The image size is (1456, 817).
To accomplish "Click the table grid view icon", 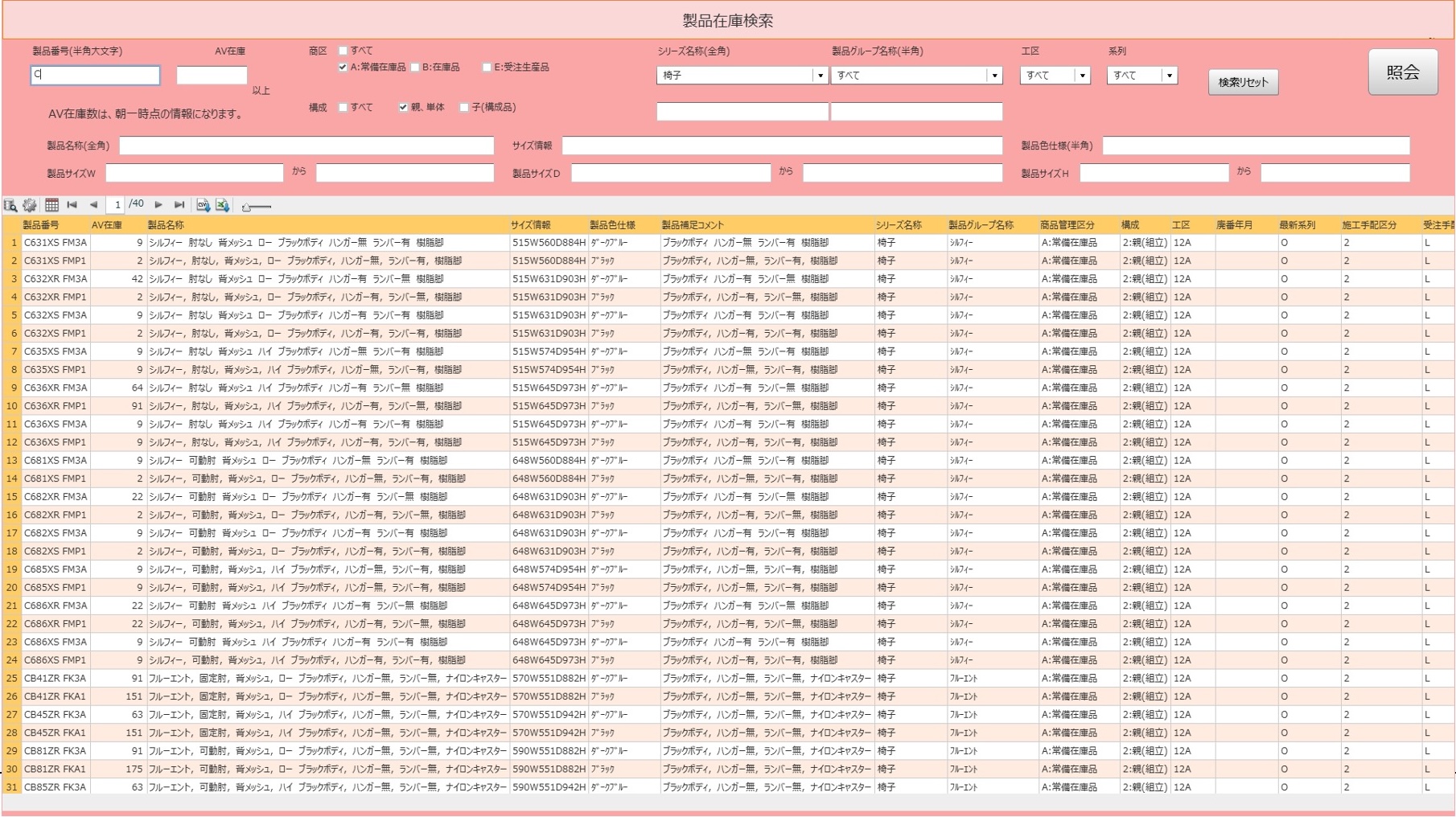I will [x=51, y=206].
